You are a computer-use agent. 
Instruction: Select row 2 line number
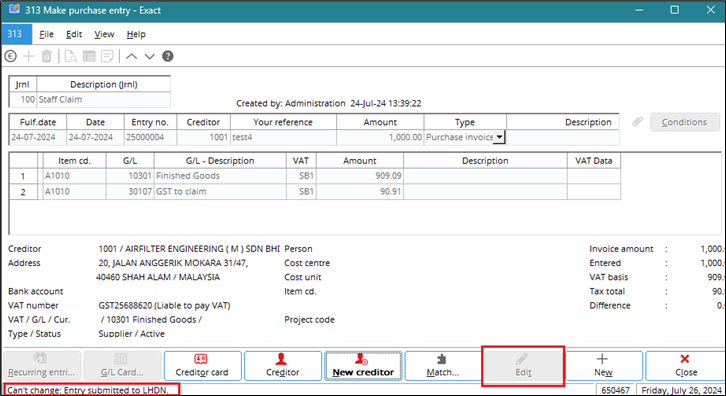[23, 192]
